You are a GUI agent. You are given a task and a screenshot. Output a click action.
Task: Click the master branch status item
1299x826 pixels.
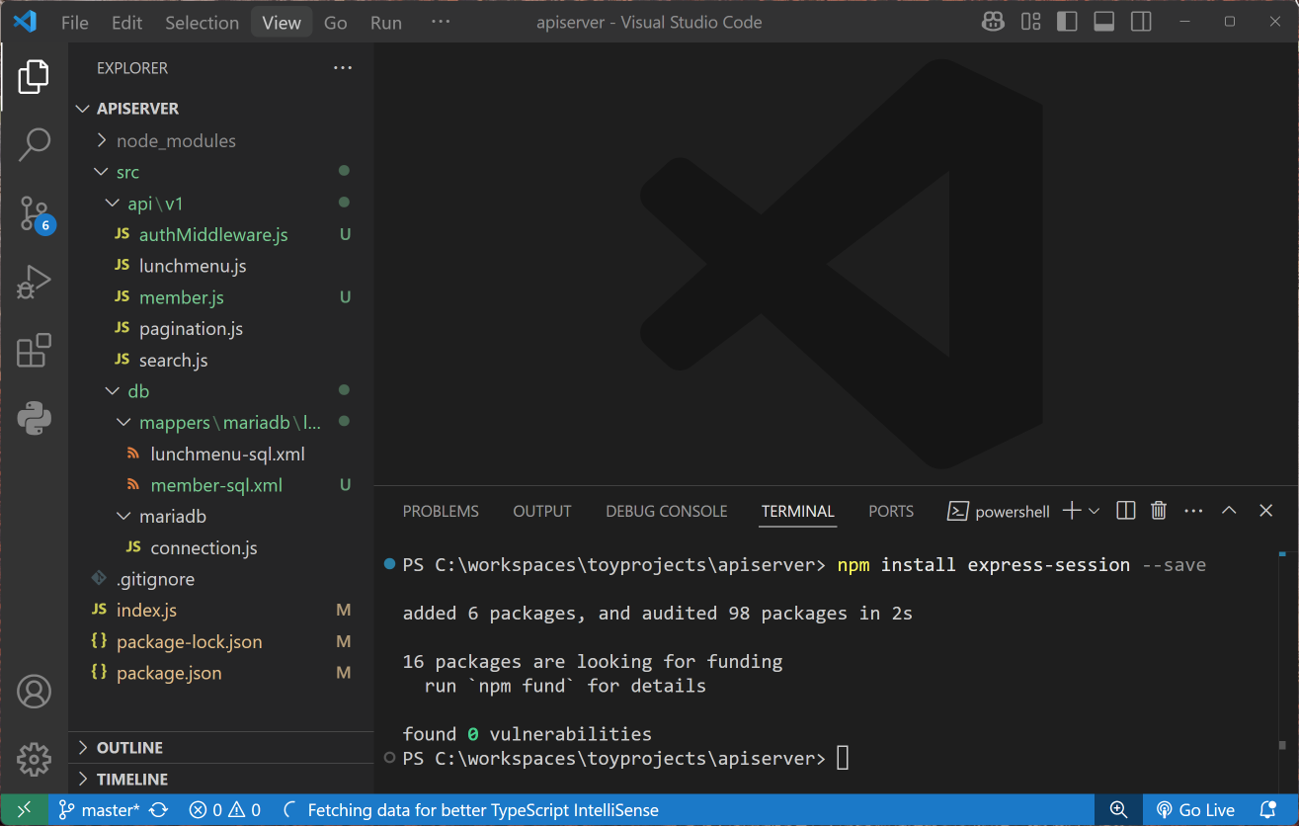pos(99,810)
